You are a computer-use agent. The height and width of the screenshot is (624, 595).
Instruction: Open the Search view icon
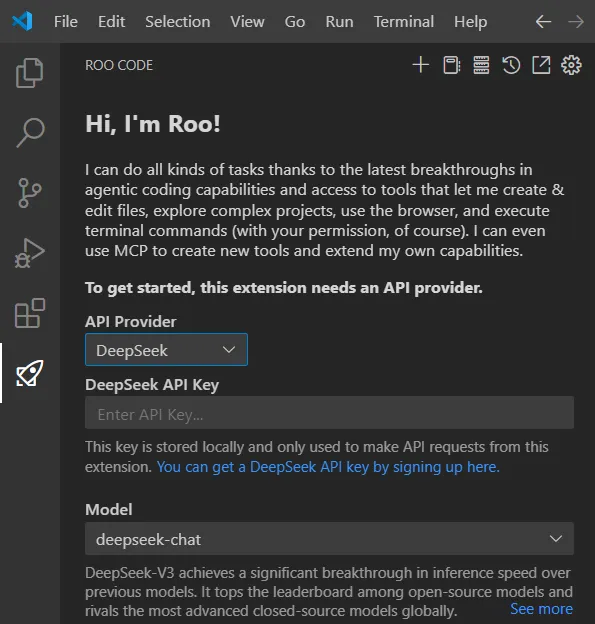pos(30,133)
